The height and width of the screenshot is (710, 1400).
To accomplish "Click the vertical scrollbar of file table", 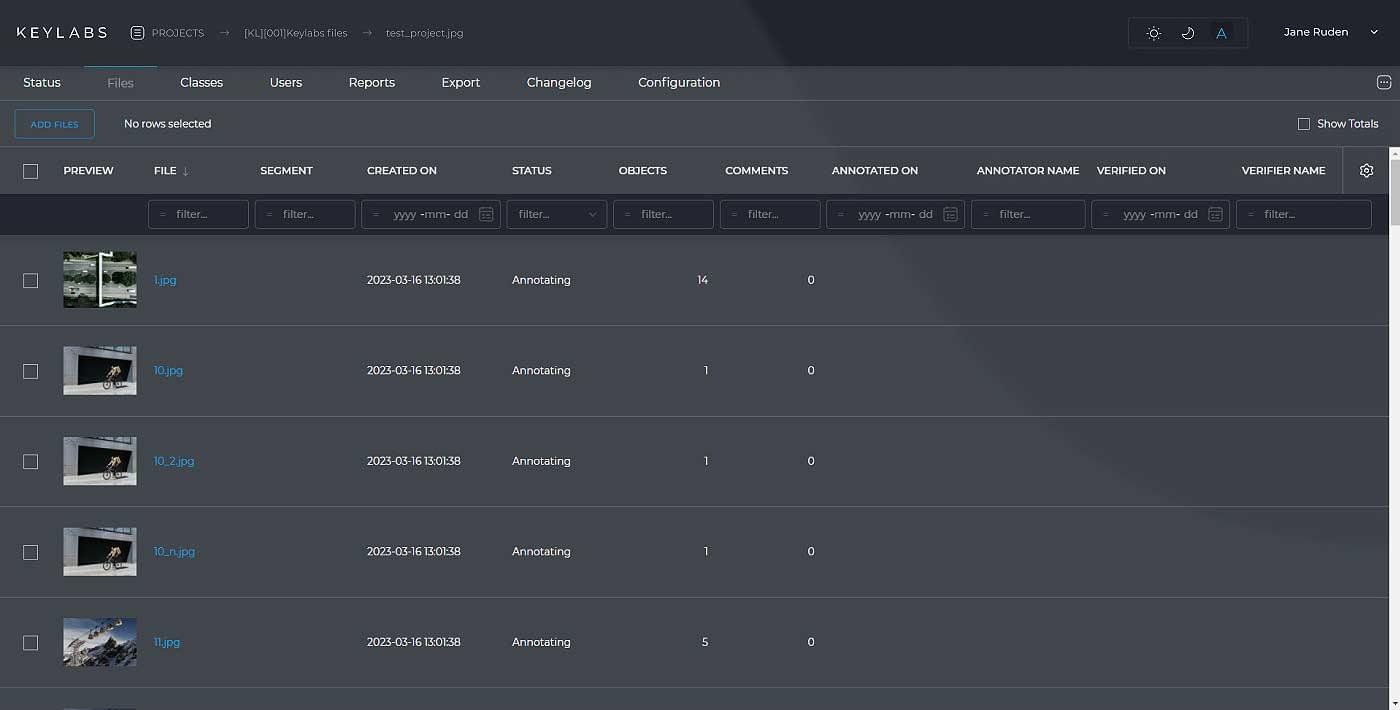I will tap(1395, 193).
